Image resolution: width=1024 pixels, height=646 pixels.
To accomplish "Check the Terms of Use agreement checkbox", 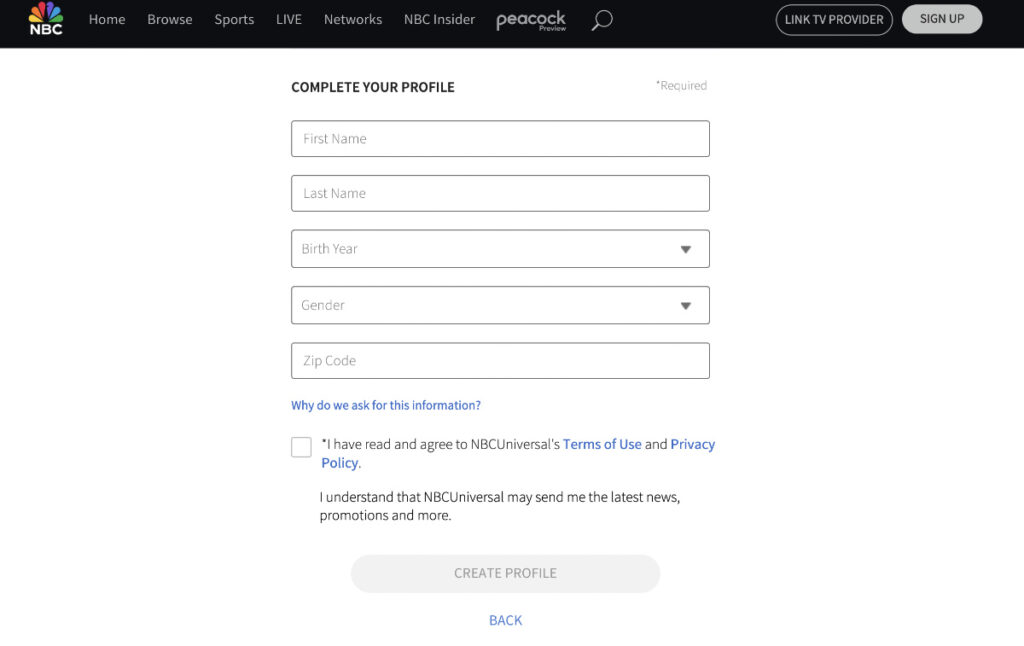I will 301,447.
